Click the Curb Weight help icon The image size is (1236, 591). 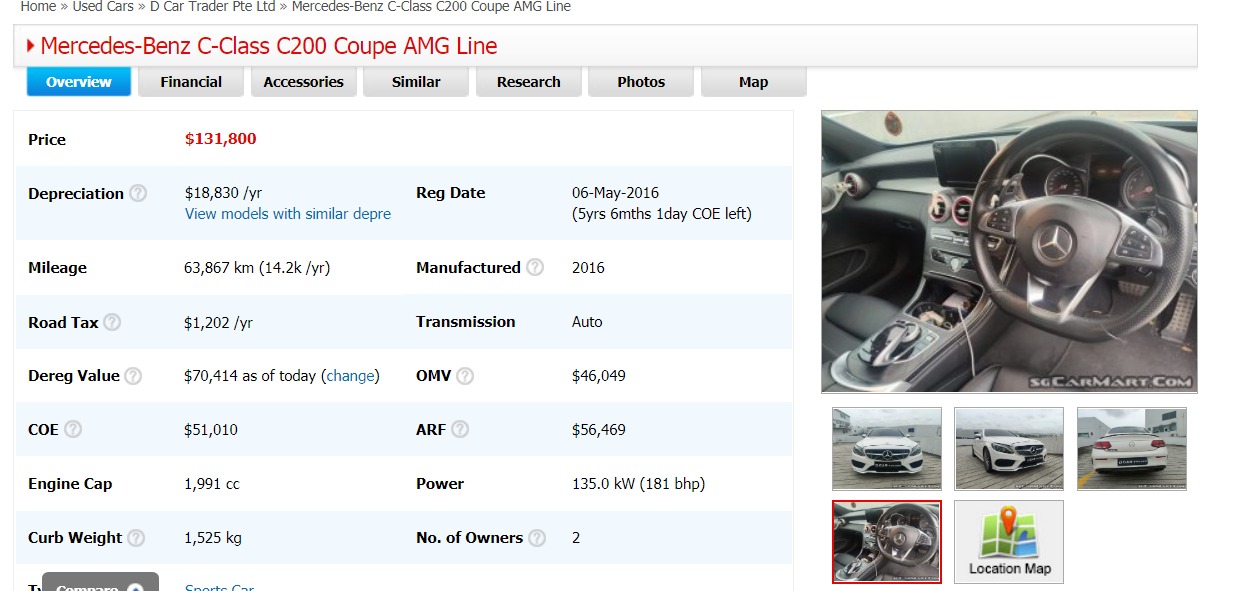click(136, 537)
